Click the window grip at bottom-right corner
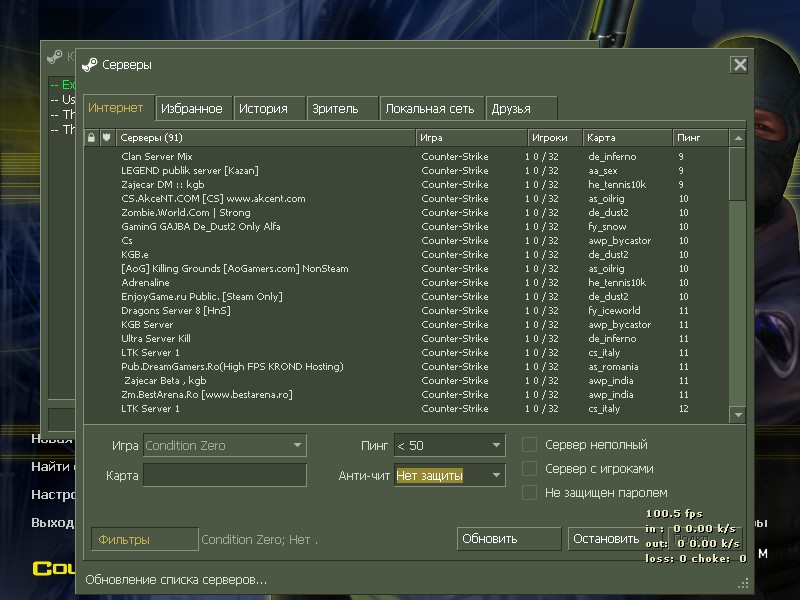The height and width of the screenshot is (600, 800). tap(743, 583)
